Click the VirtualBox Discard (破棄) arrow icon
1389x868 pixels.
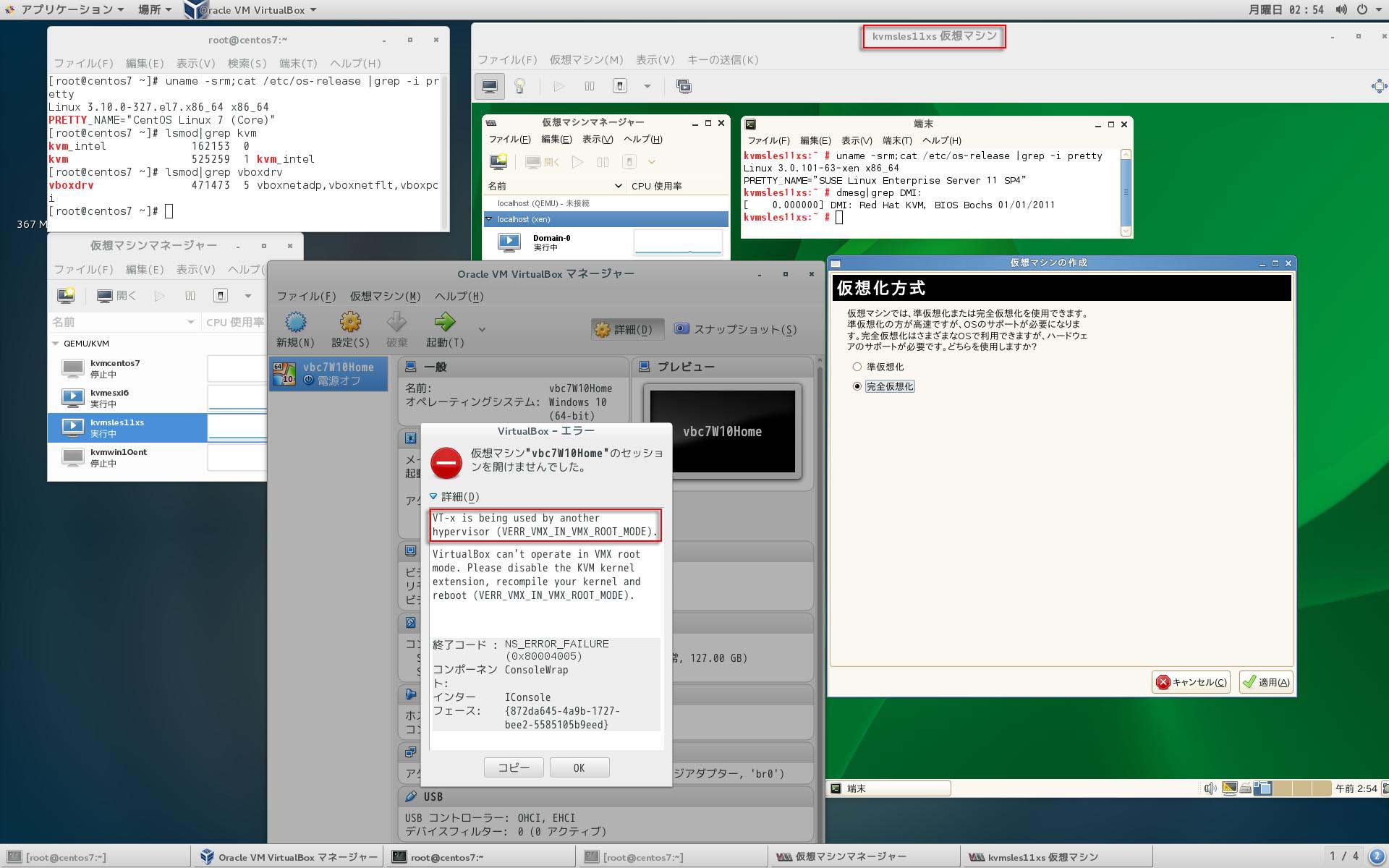[x=396, y=322]
